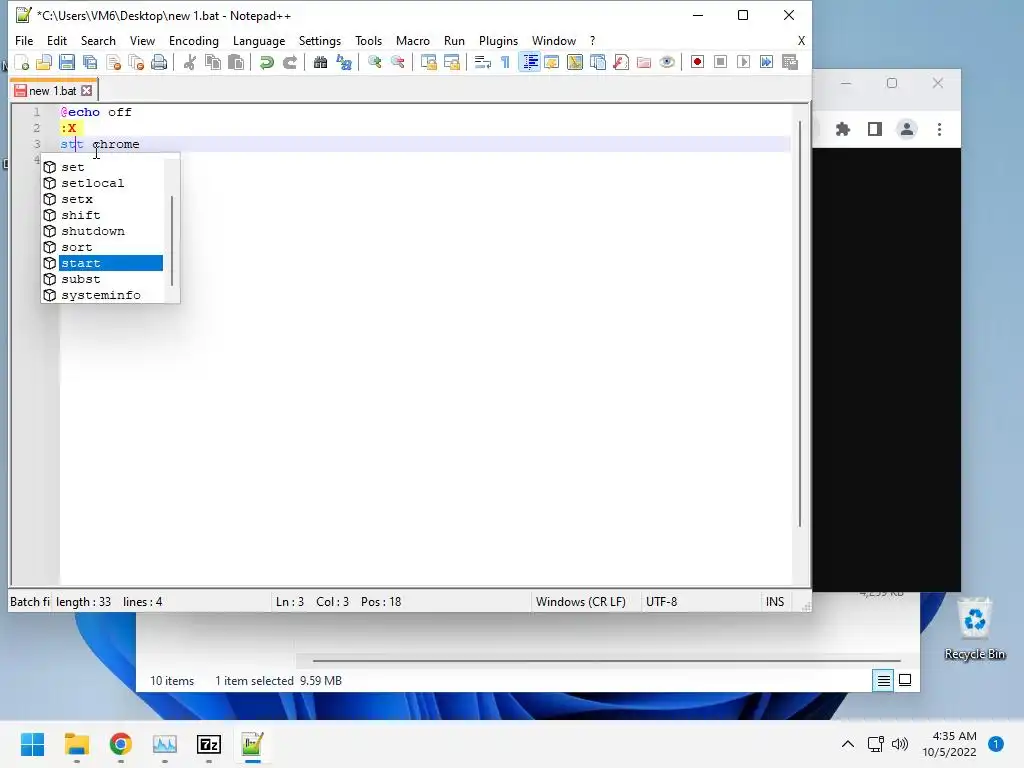The height and width of the screenshot is (768, 1024).
Task: Open the Window menu
Action: [554, 40]
